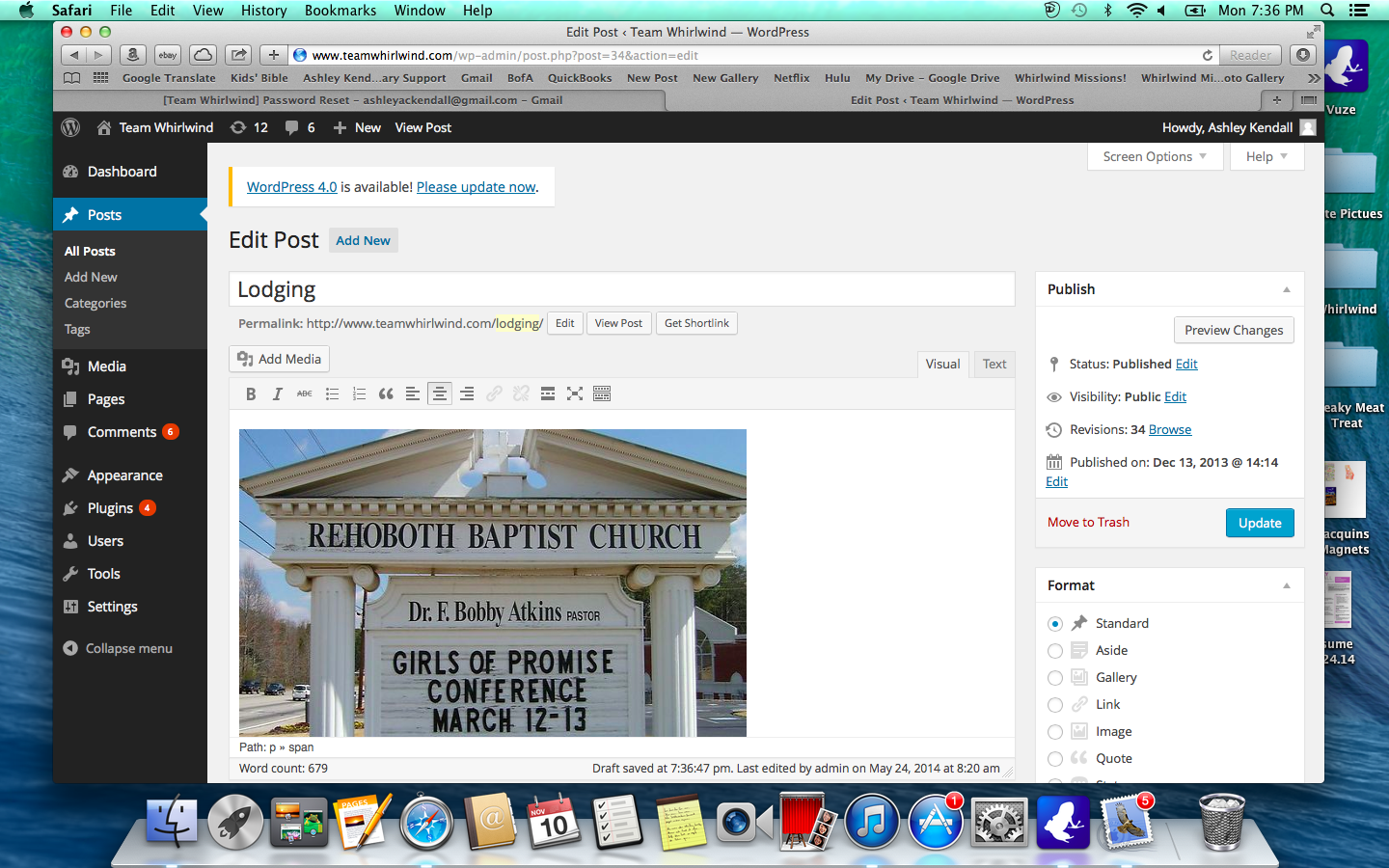Switch to the Text editor tab
The width and height of the screenshot is (1389, 868).
point(994,364)
